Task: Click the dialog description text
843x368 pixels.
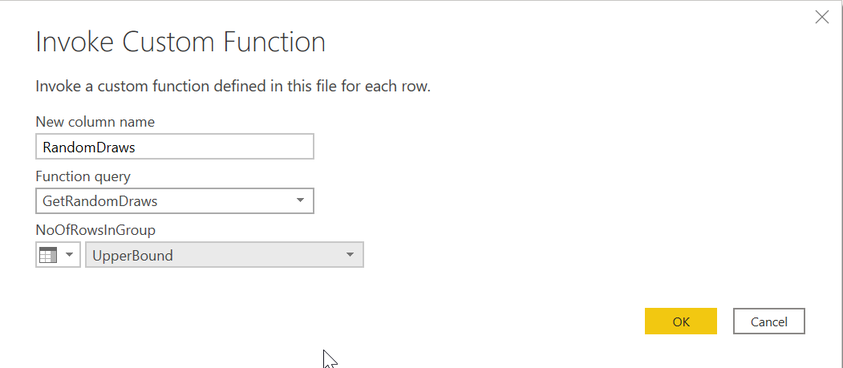Action: (x=233, y=86)
